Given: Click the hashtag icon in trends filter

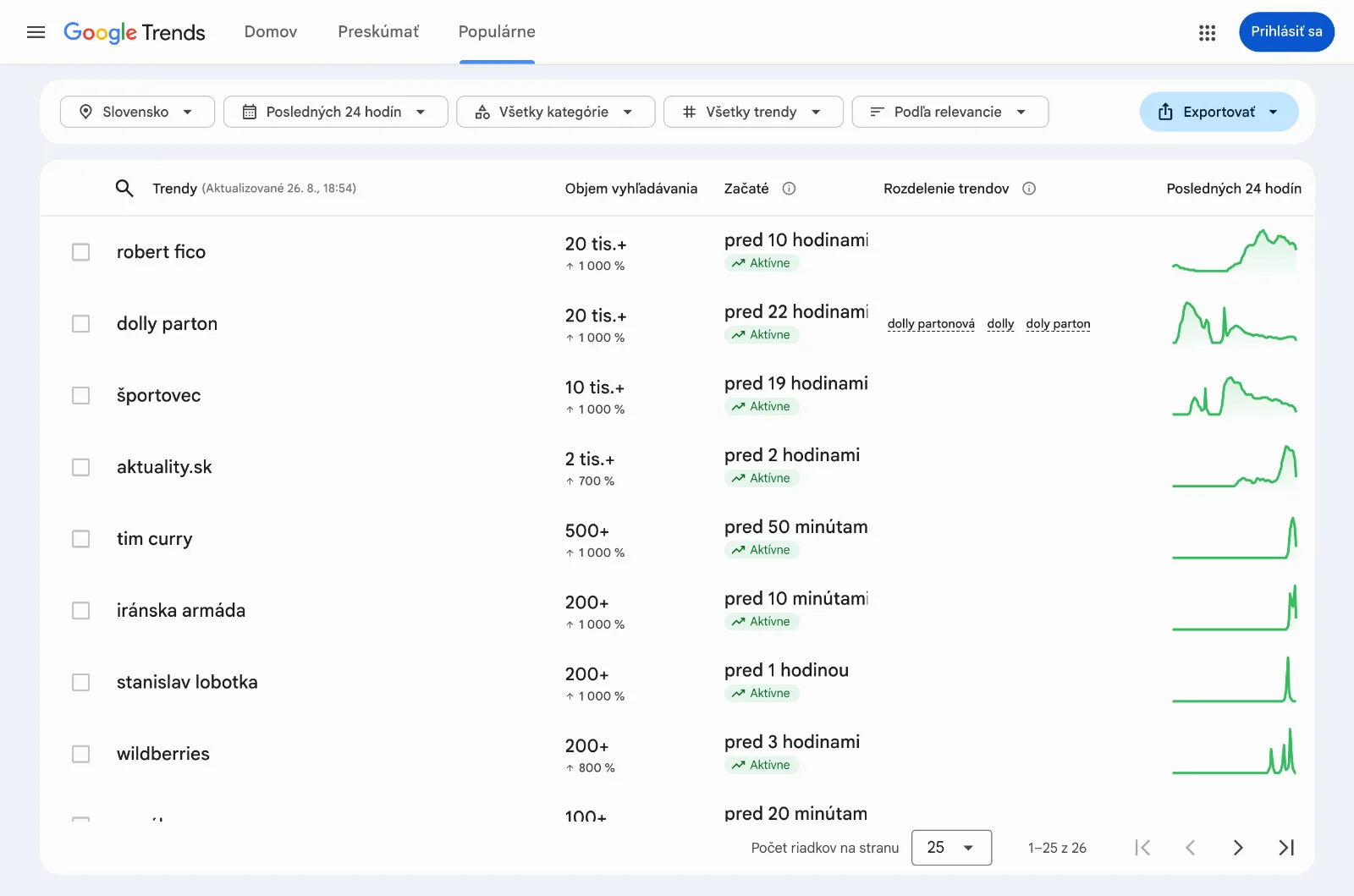Looking at the screenshot, I should click(689, 112).
